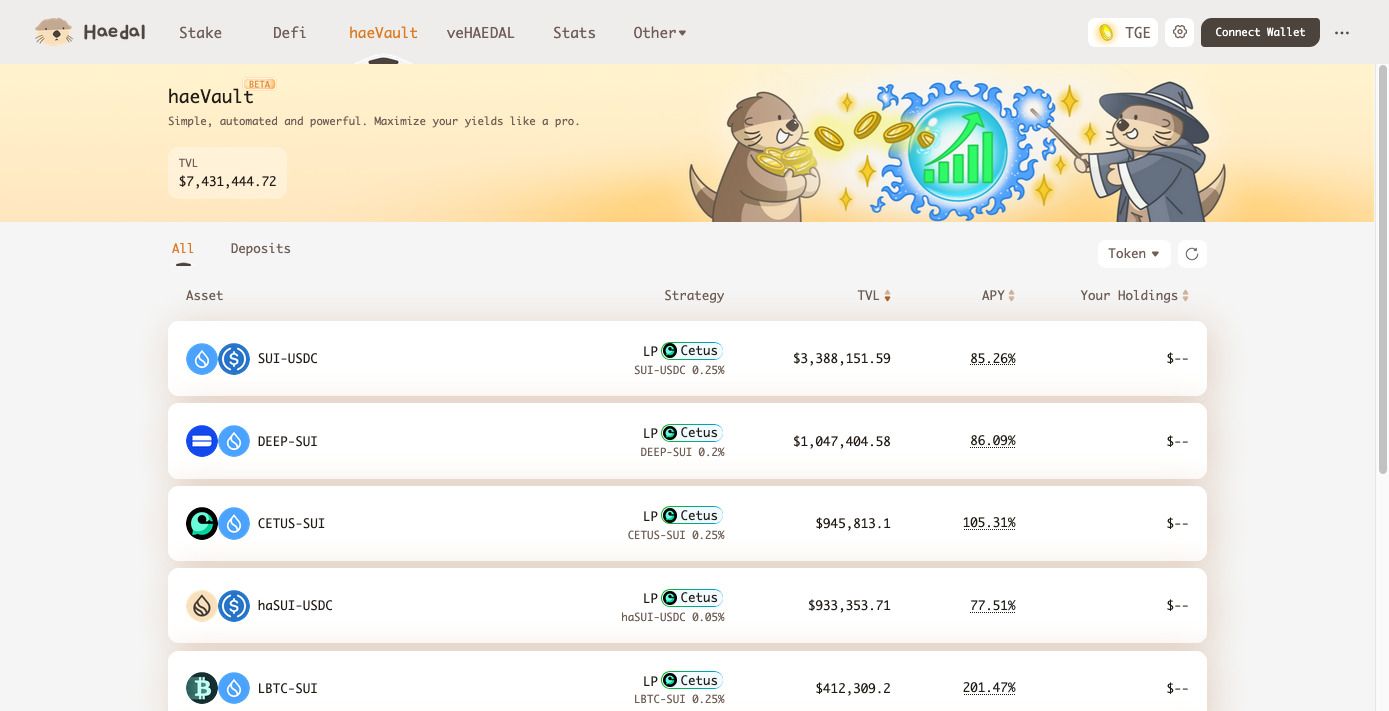Sort by the Your Holdings column
This screenshot has height=711, width=1389.
click(1135, 296)
